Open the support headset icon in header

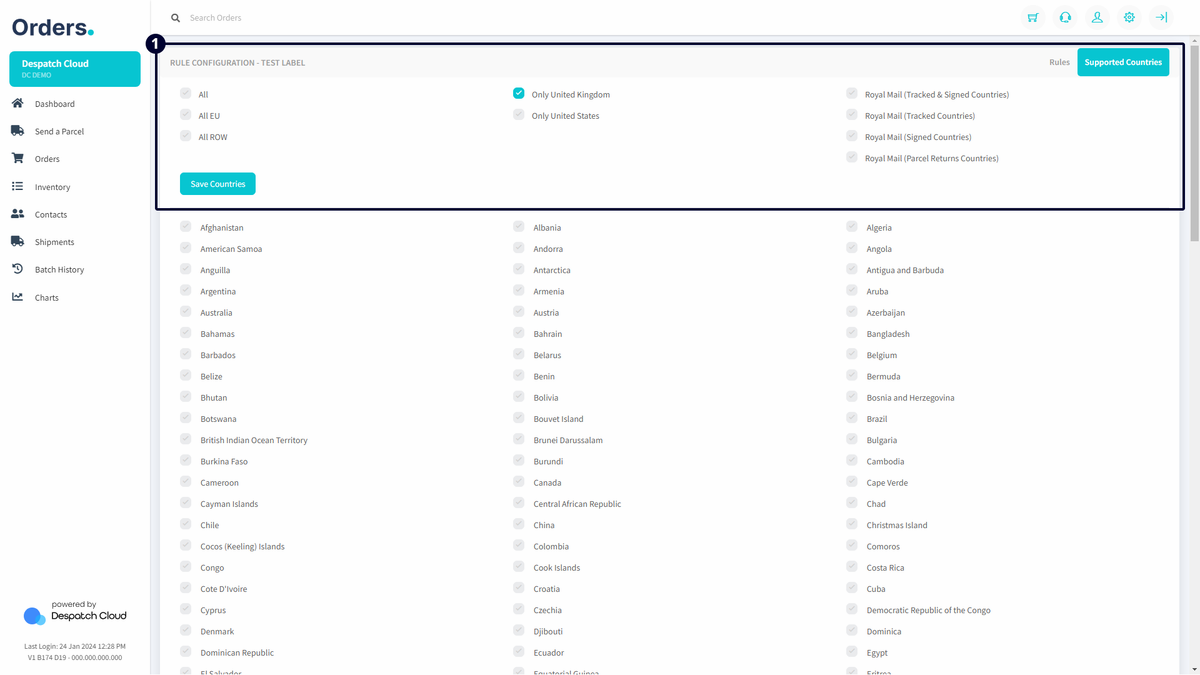[1065, 17]
